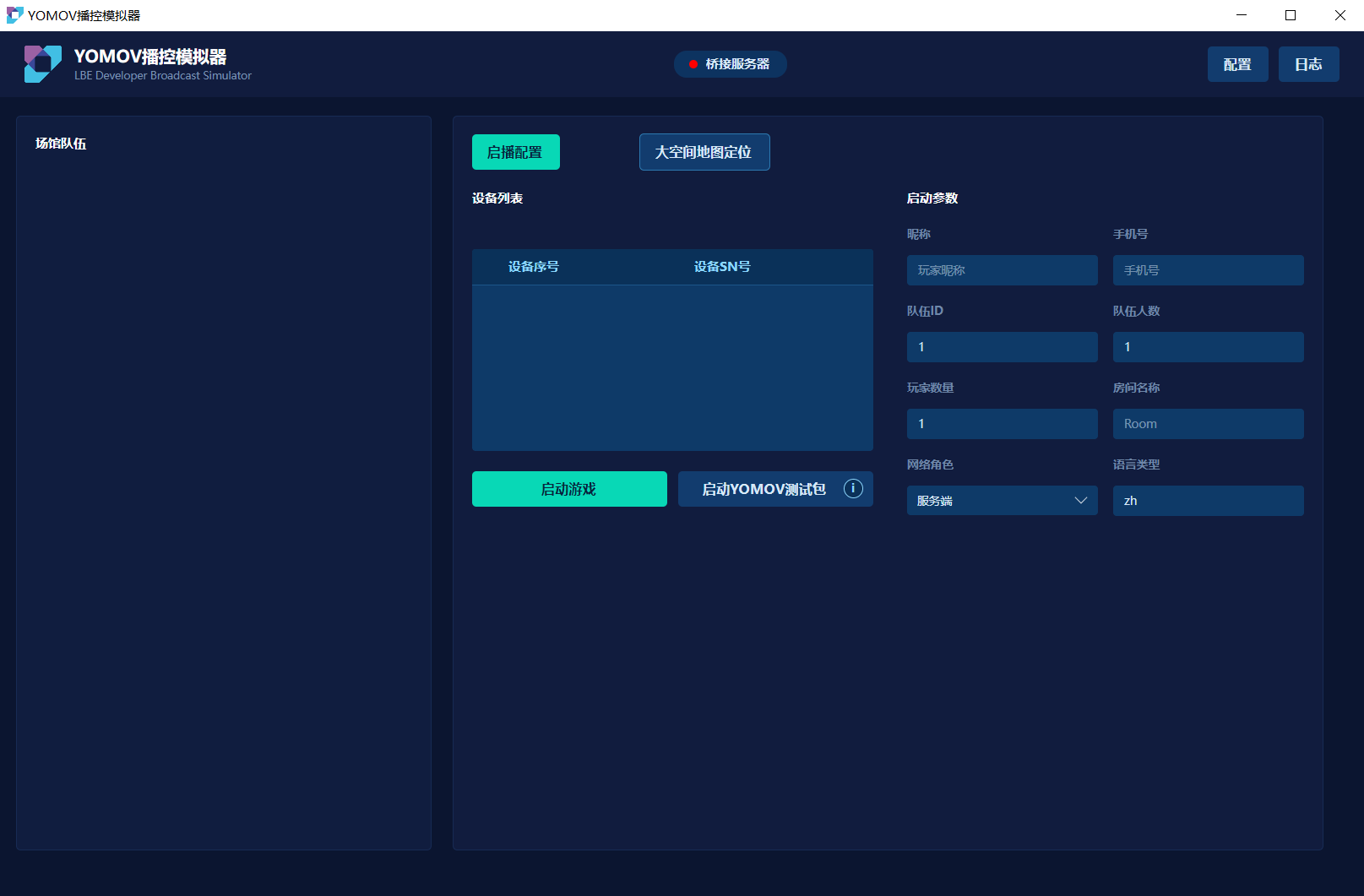Viewport: 1364px width, 896px height.
Task: Click the 语言类型 zh input field
Action: 1208,501
